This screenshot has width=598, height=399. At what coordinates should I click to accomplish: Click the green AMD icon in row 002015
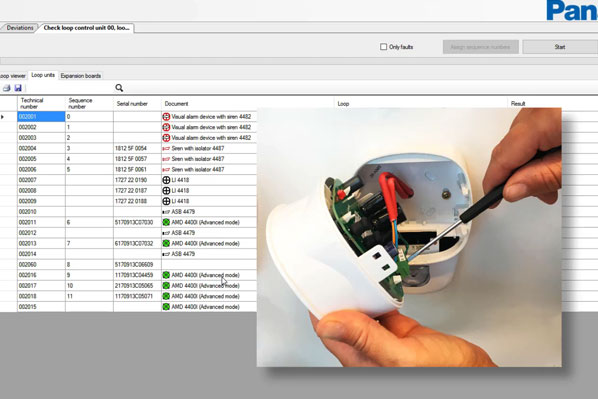point(166,307)
